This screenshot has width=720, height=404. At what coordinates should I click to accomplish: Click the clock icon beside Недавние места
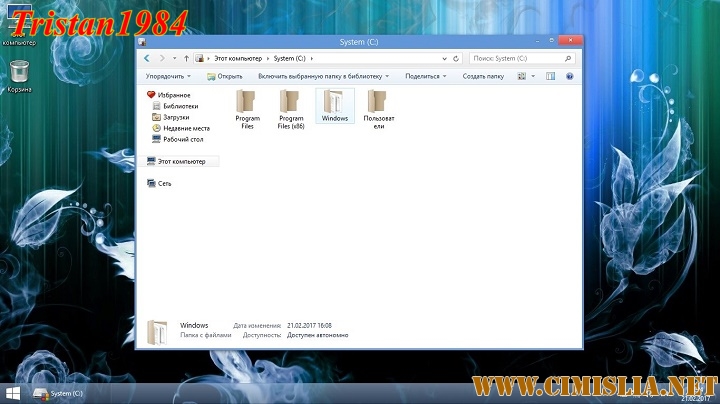pyautogui.click(x=156, y=128)
